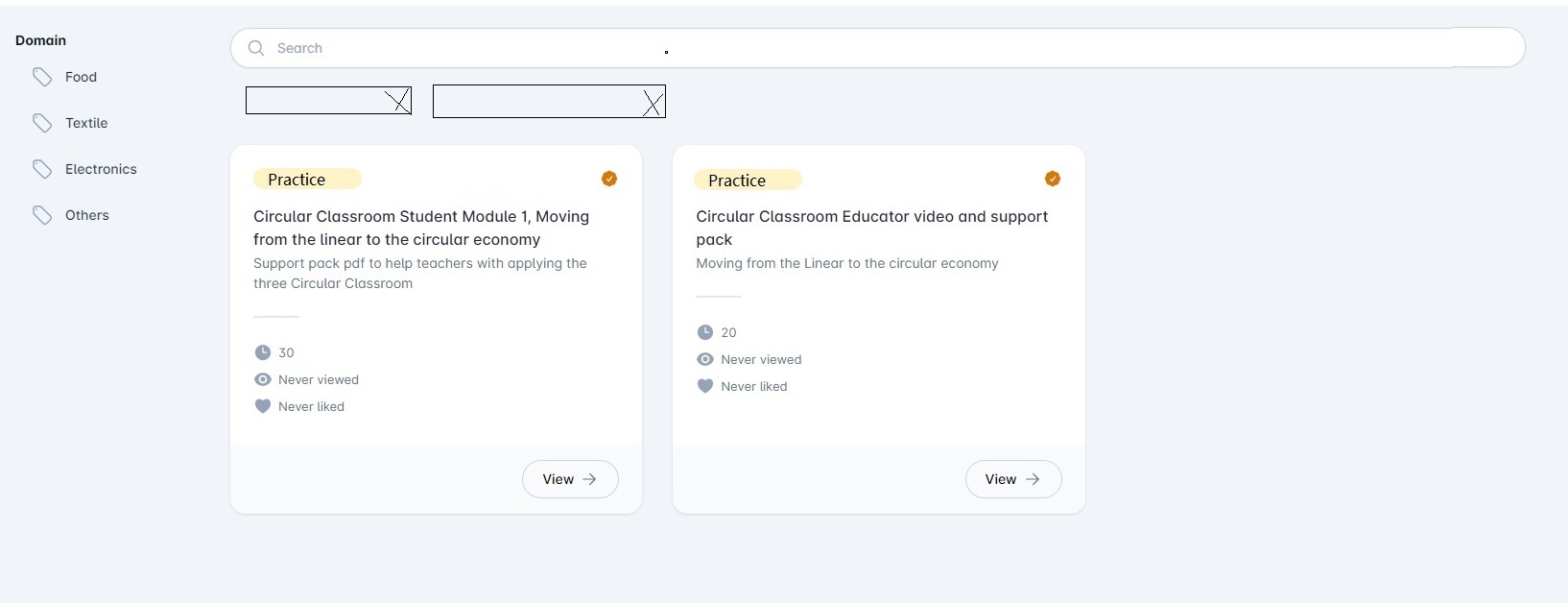1568x603 pixels.
Task: Click the Others domain tag icon
Action: (x=42, y=215)
